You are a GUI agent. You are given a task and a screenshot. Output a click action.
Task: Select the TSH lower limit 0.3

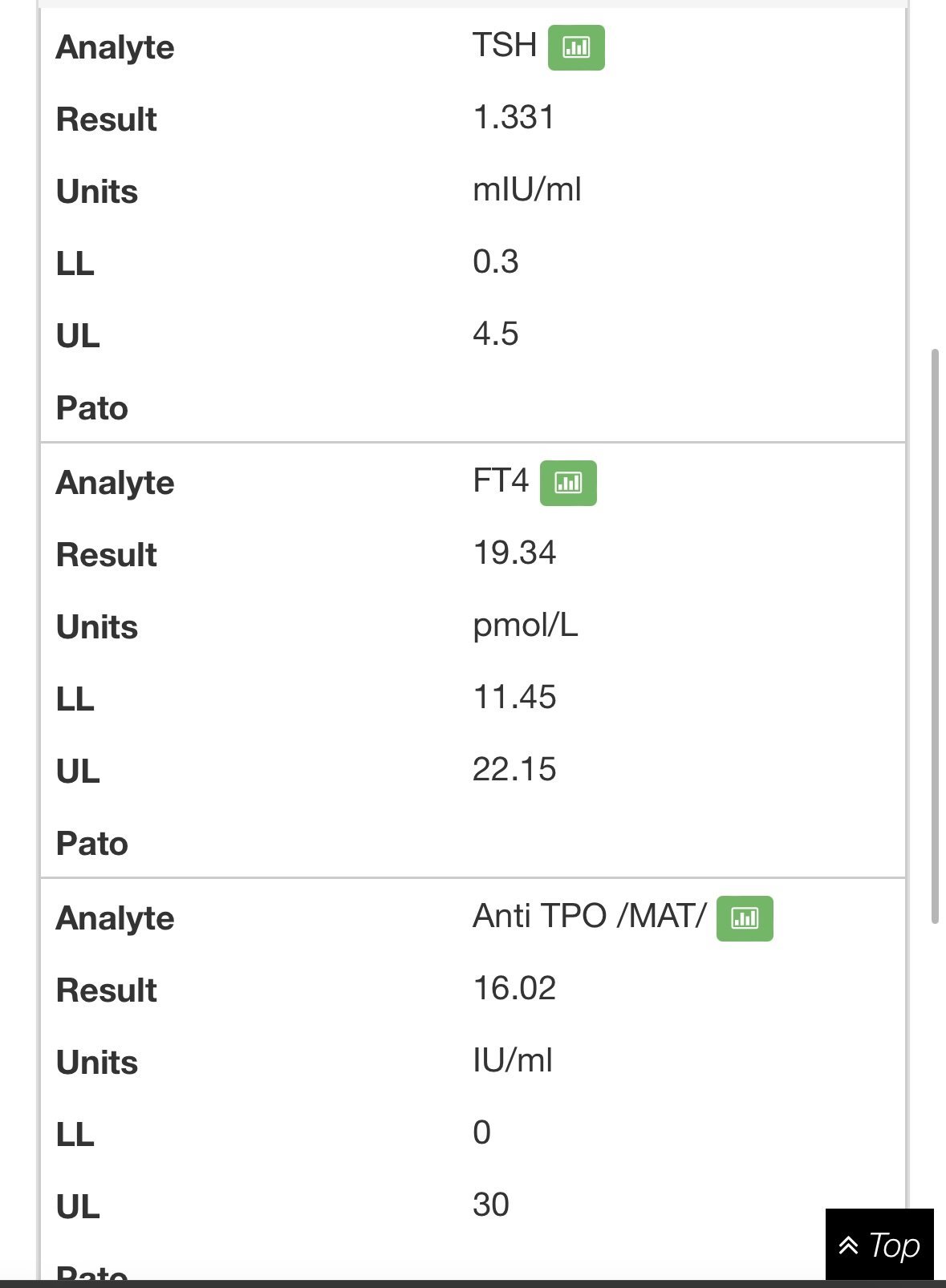(495, 262)
